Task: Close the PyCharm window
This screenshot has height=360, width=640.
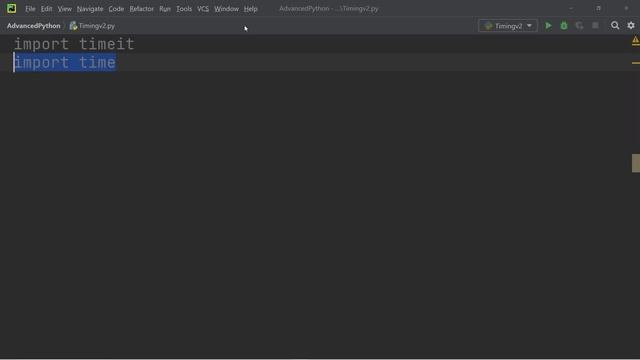Action: point(626,8)
